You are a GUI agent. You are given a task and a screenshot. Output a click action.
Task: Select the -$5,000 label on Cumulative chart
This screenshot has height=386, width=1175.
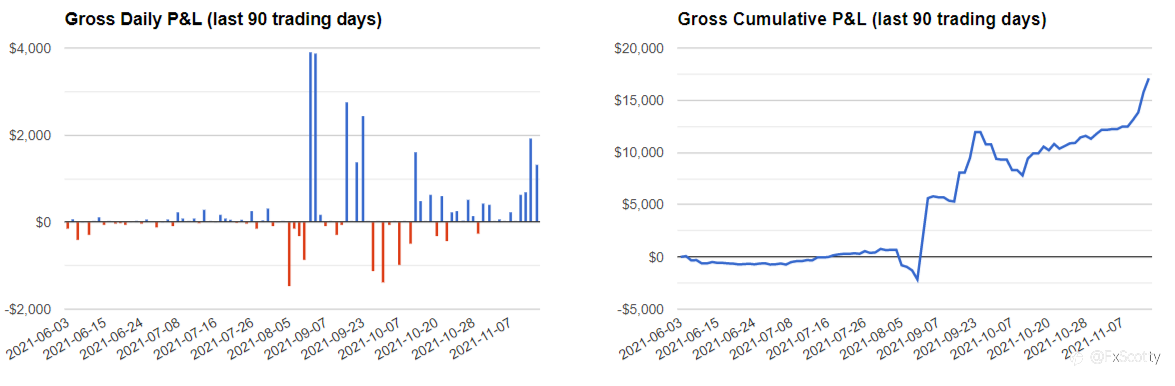point(641,310)
